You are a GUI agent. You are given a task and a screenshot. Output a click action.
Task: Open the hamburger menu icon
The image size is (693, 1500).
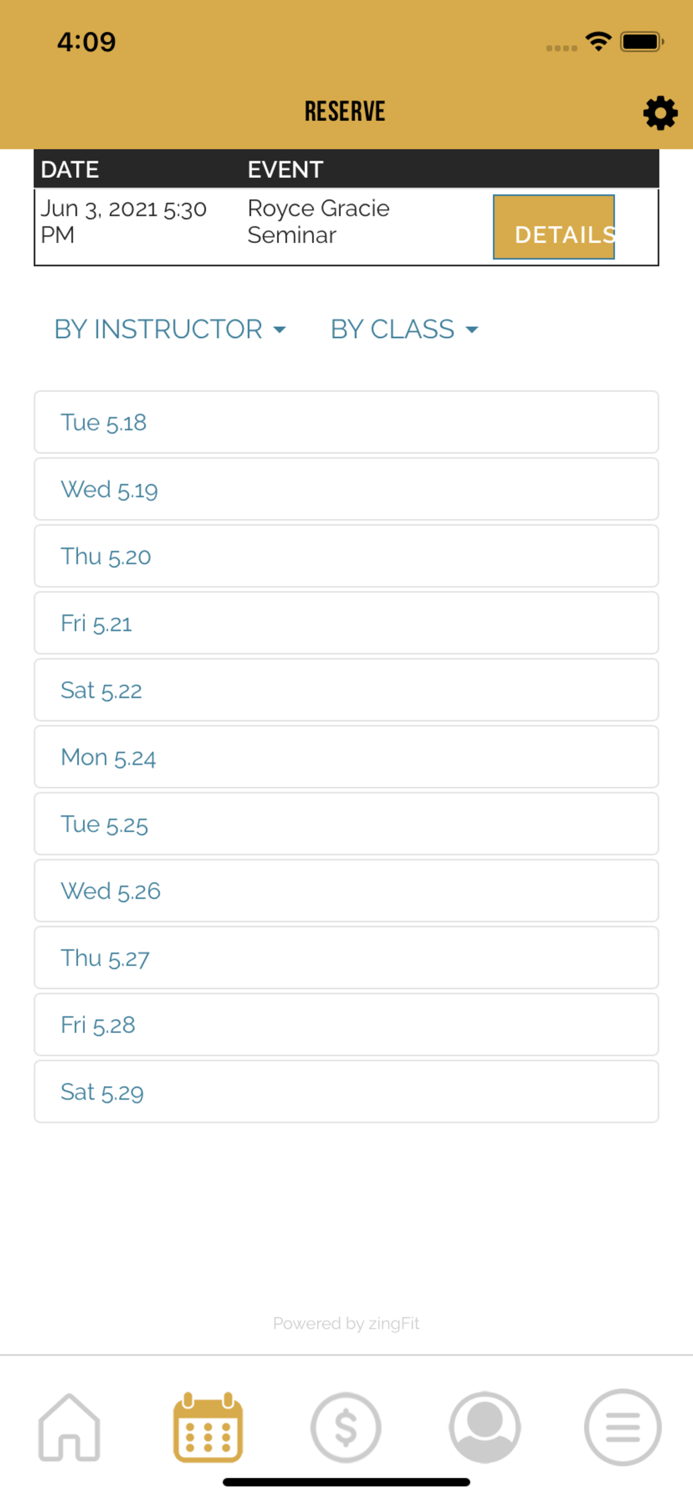[x=622, y=1427]
